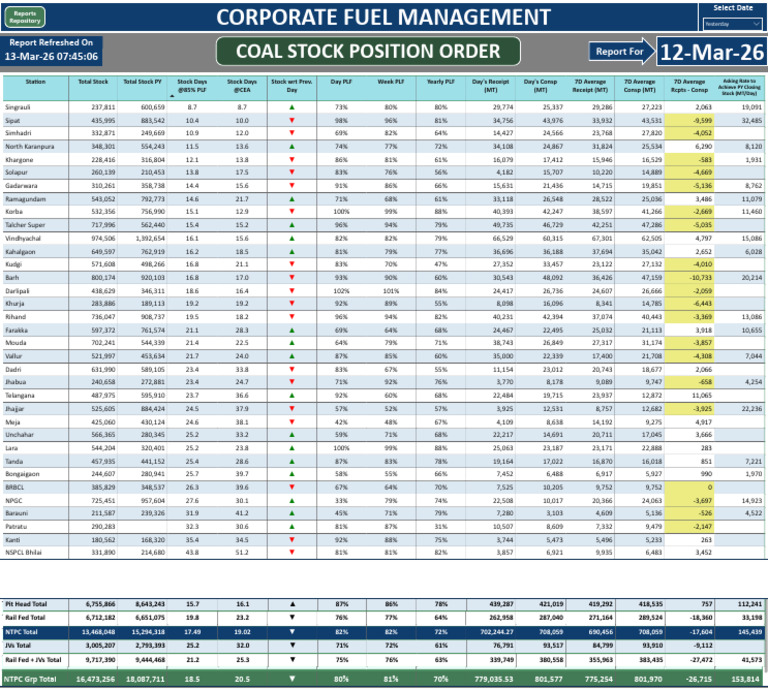Click the green up arrow in Telangana row
The width and height of the screenshot is (768, 690).
click(292, 395)
